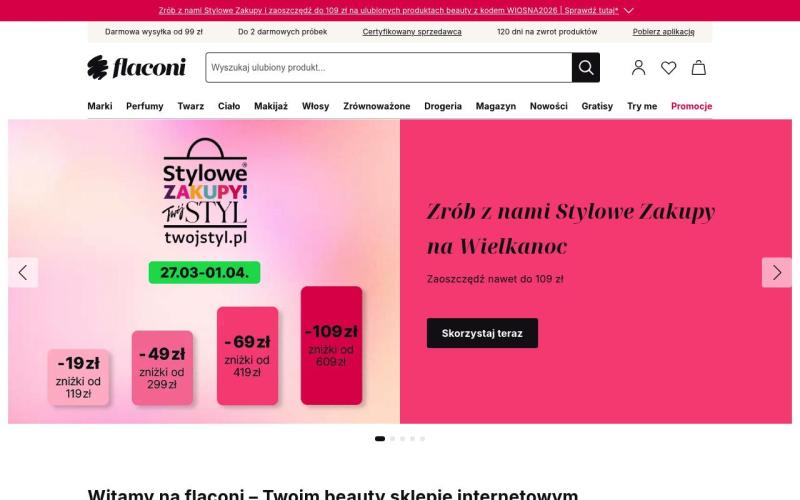Click the Certyfikowany sprzedawca link

[412, 32]
